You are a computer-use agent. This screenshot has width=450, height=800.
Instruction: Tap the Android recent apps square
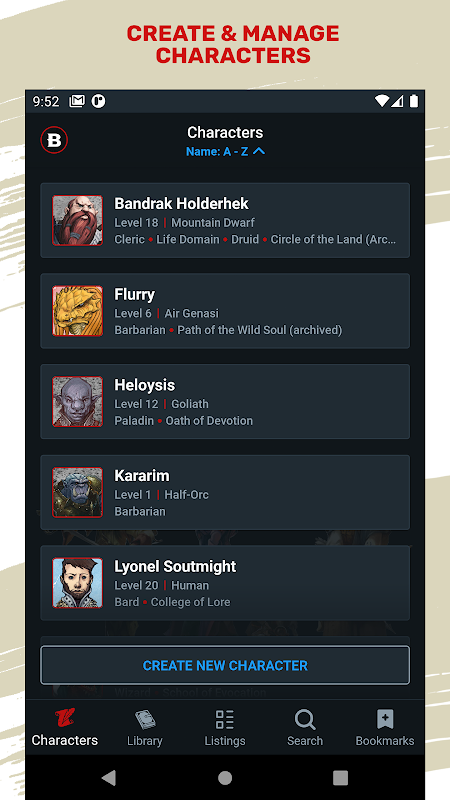click(340, 778)
